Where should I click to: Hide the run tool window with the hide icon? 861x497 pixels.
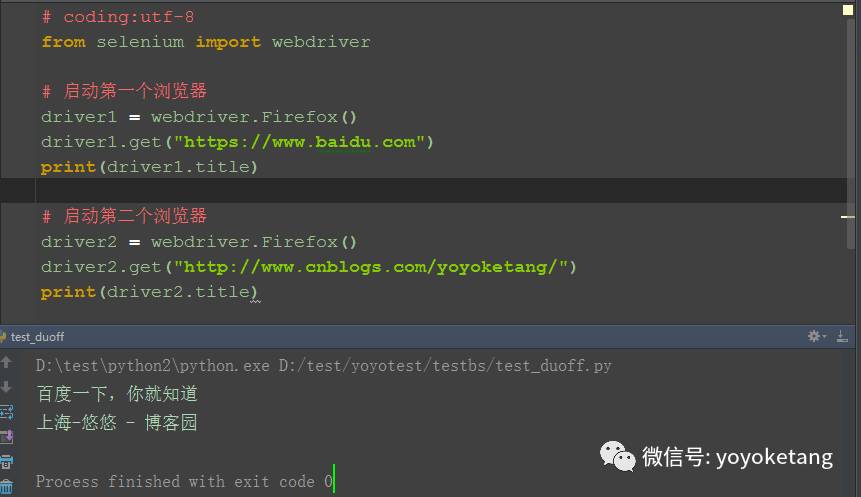click(842, 336)
